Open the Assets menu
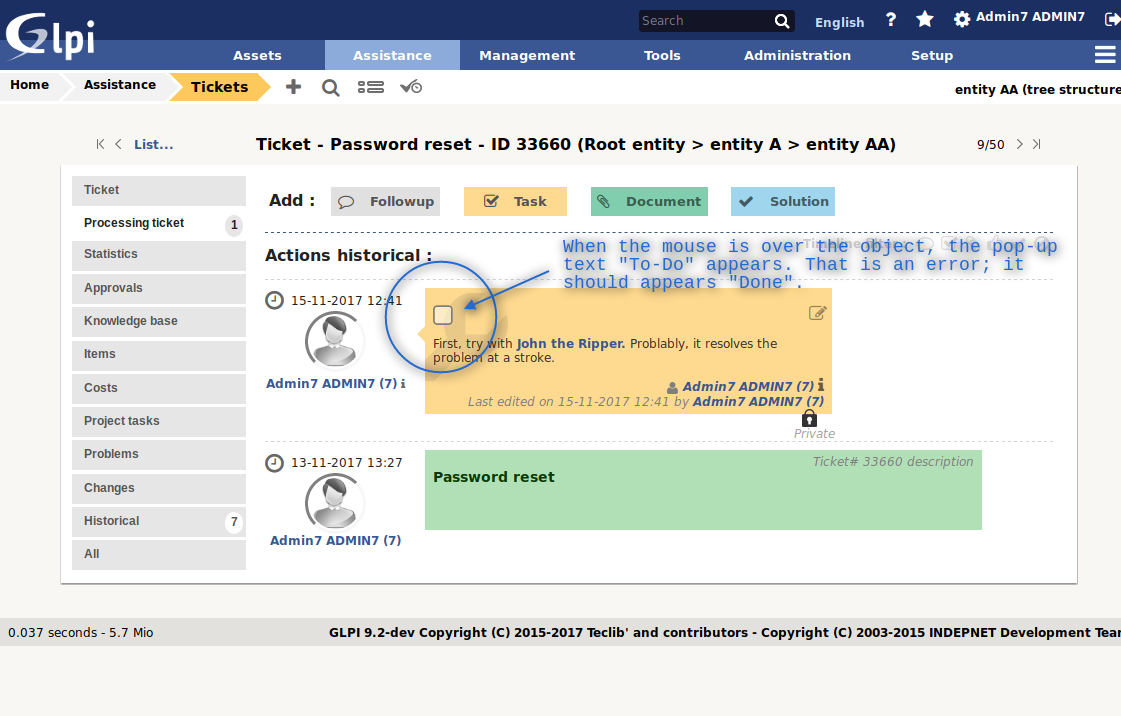The image size is (1121, 716). pos(257,55)
